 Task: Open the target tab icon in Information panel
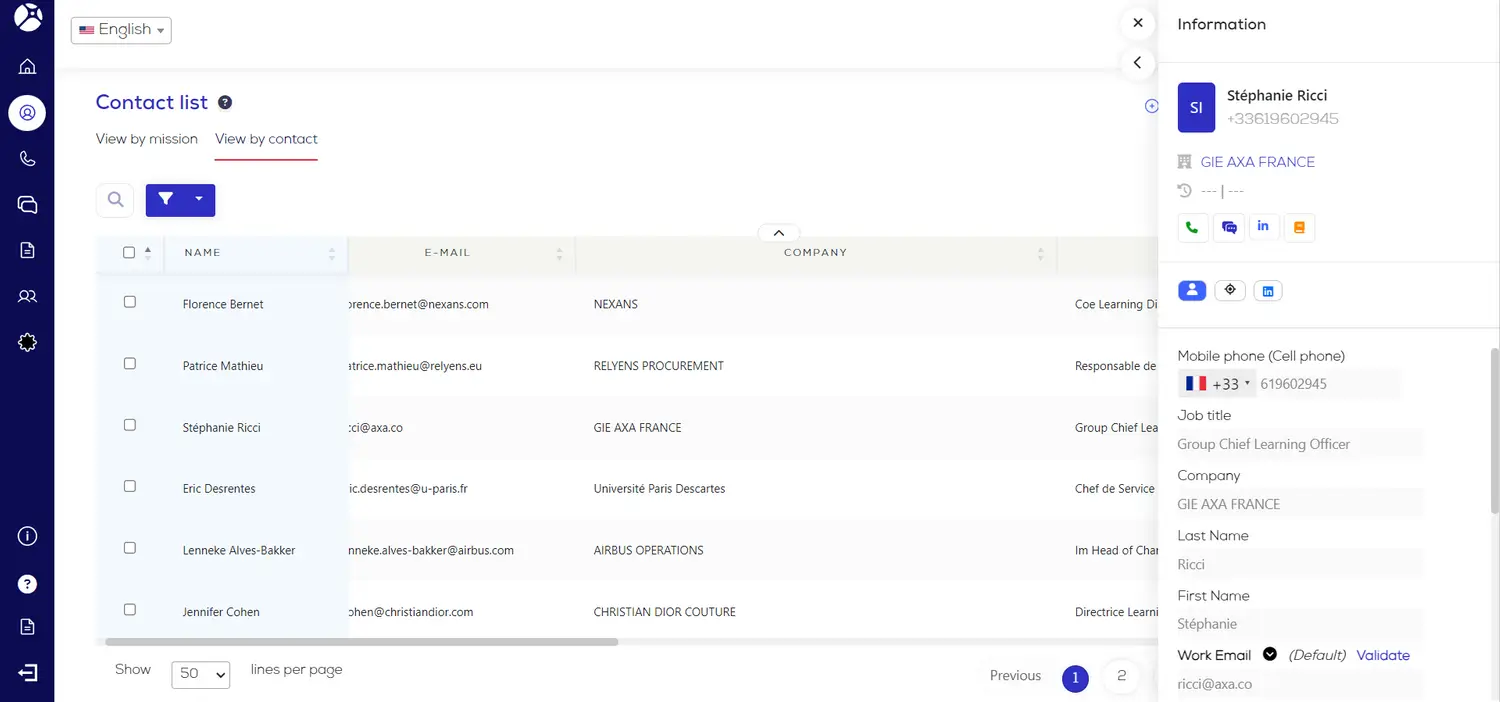1230,290
